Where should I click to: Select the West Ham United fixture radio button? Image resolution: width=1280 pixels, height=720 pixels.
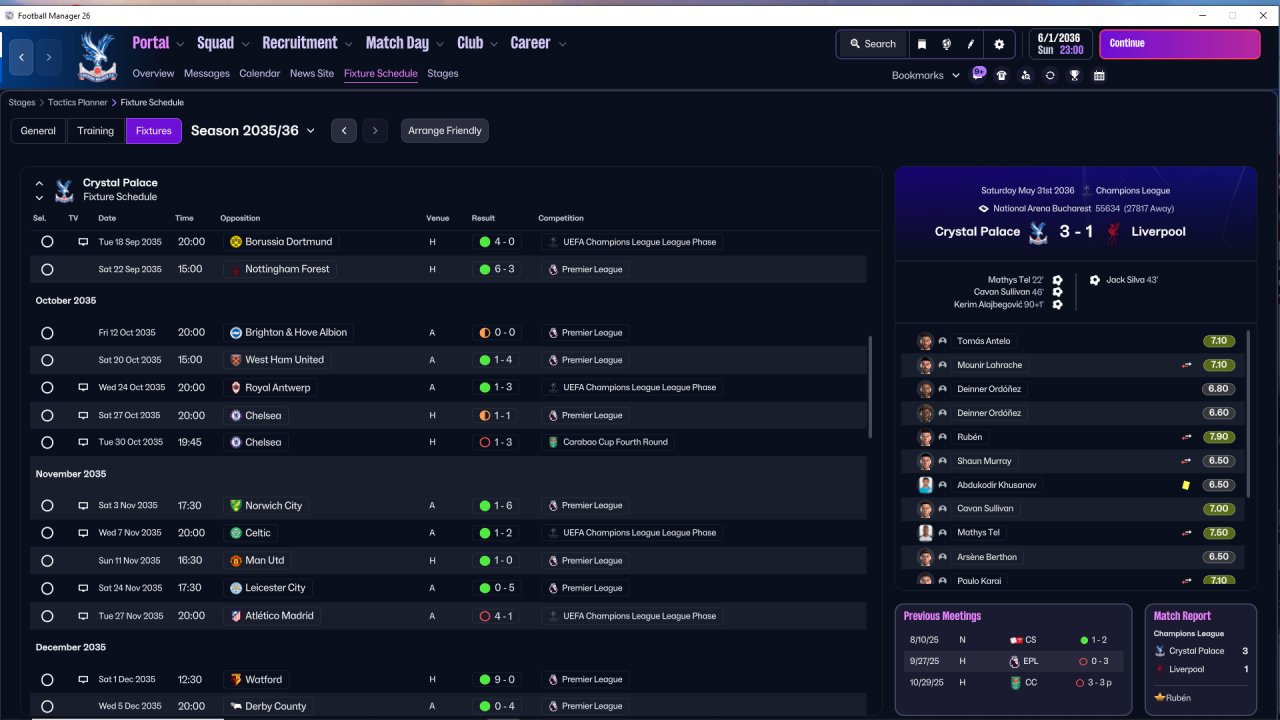47,360
